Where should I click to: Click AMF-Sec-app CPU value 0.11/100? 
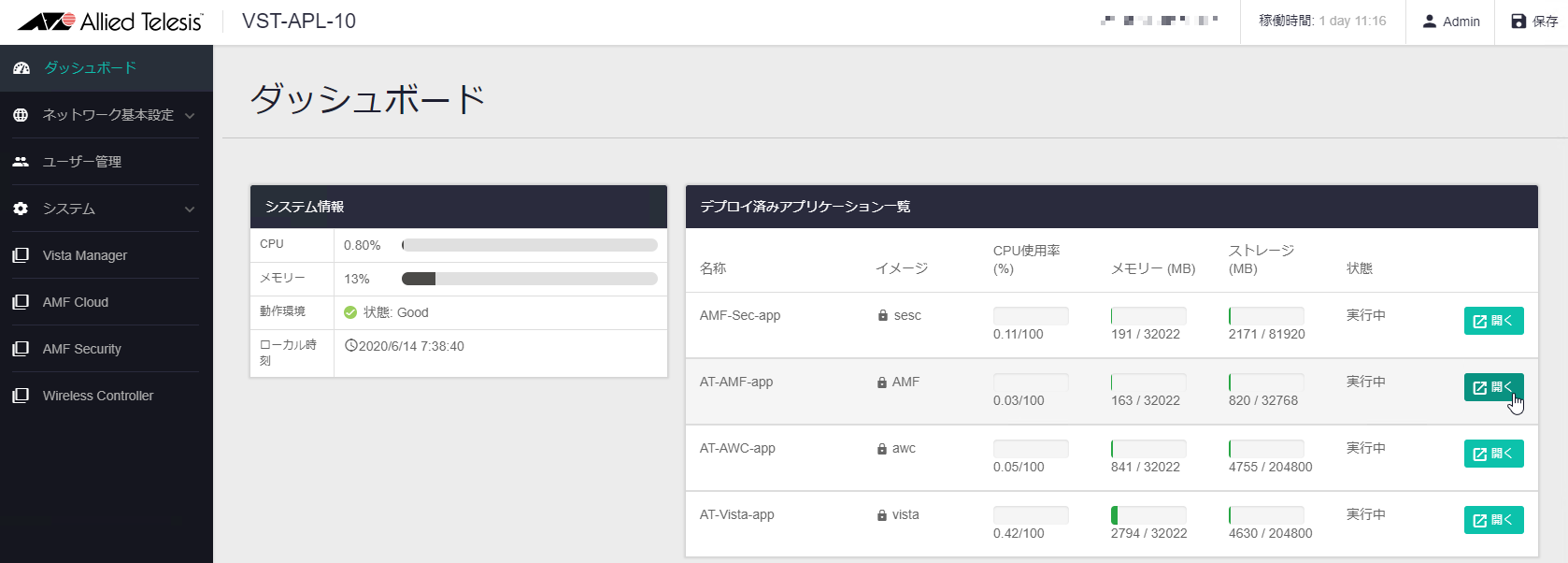point(1019,335)
